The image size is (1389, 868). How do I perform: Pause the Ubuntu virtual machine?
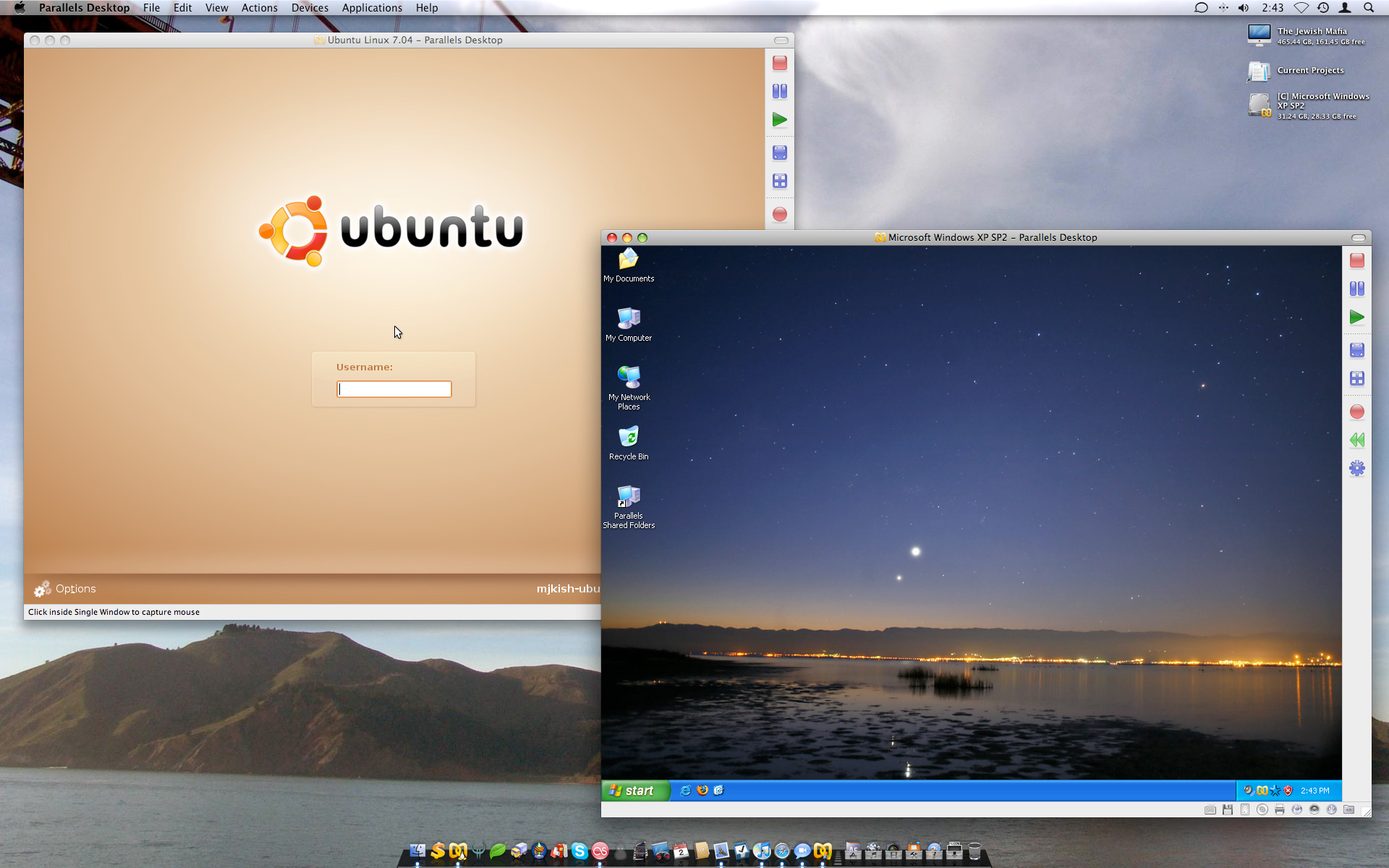(x=779, y=91)
